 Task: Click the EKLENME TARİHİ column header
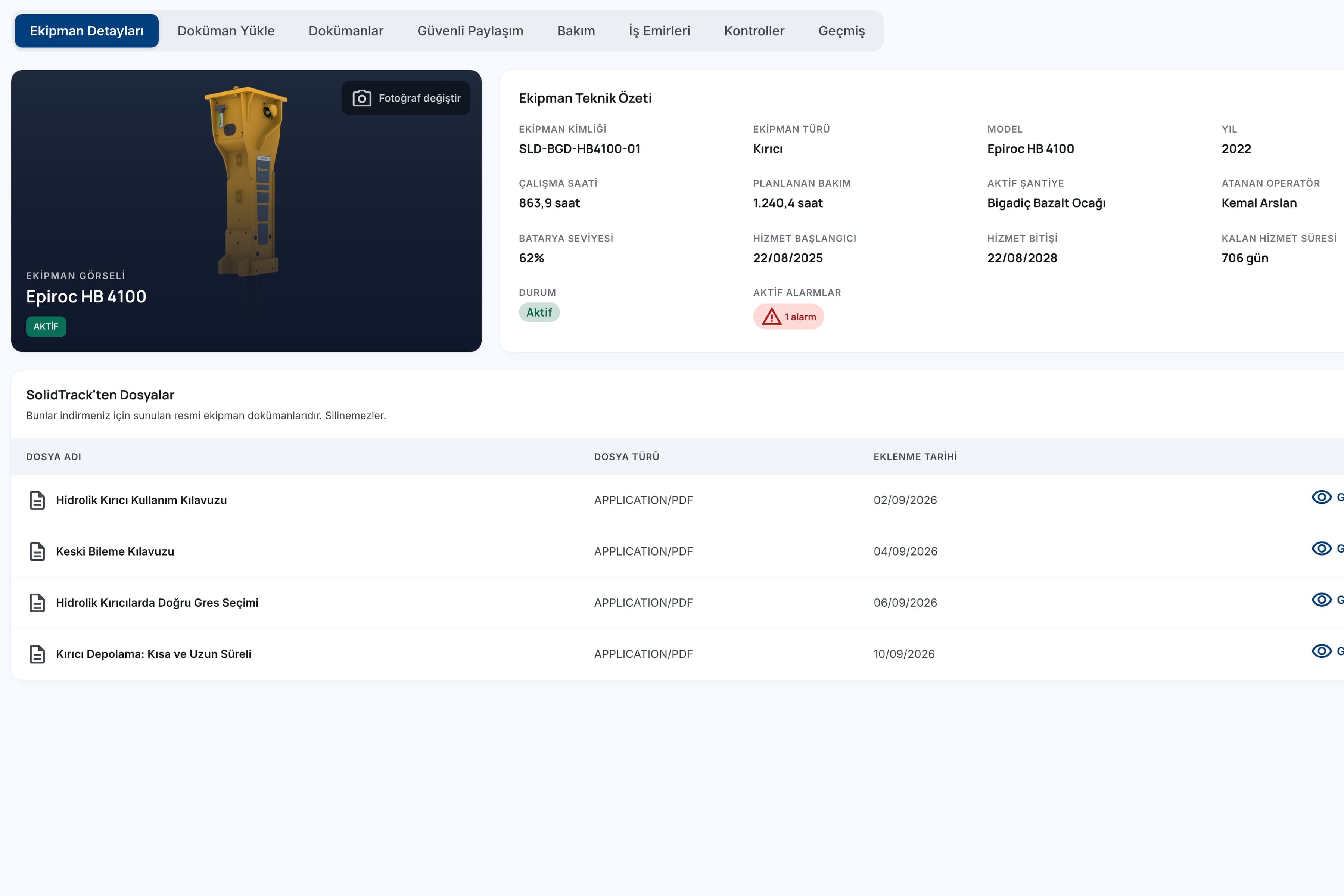tap(915, 457)
